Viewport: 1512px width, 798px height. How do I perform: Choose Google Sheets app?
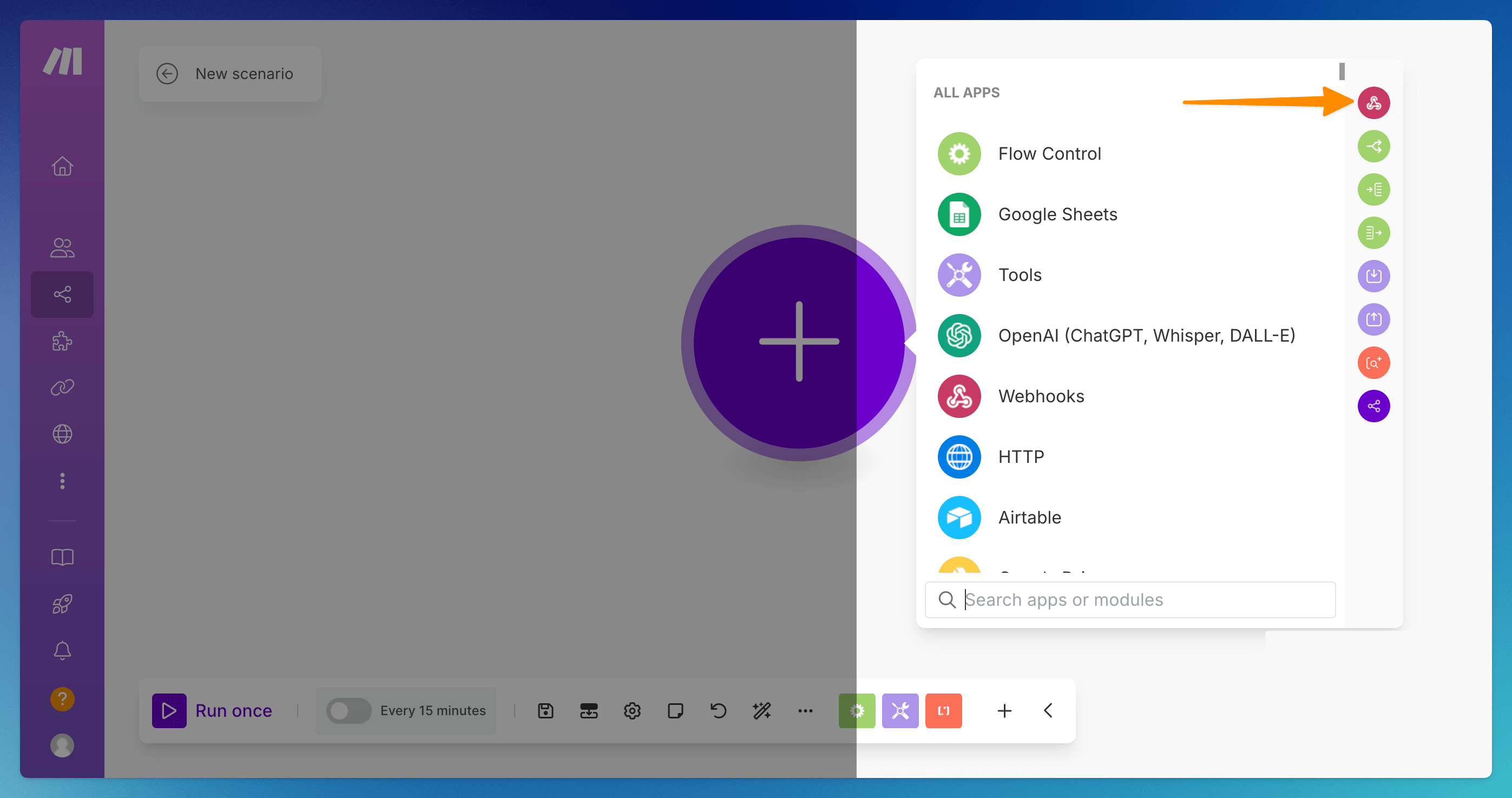(1057, 214)
